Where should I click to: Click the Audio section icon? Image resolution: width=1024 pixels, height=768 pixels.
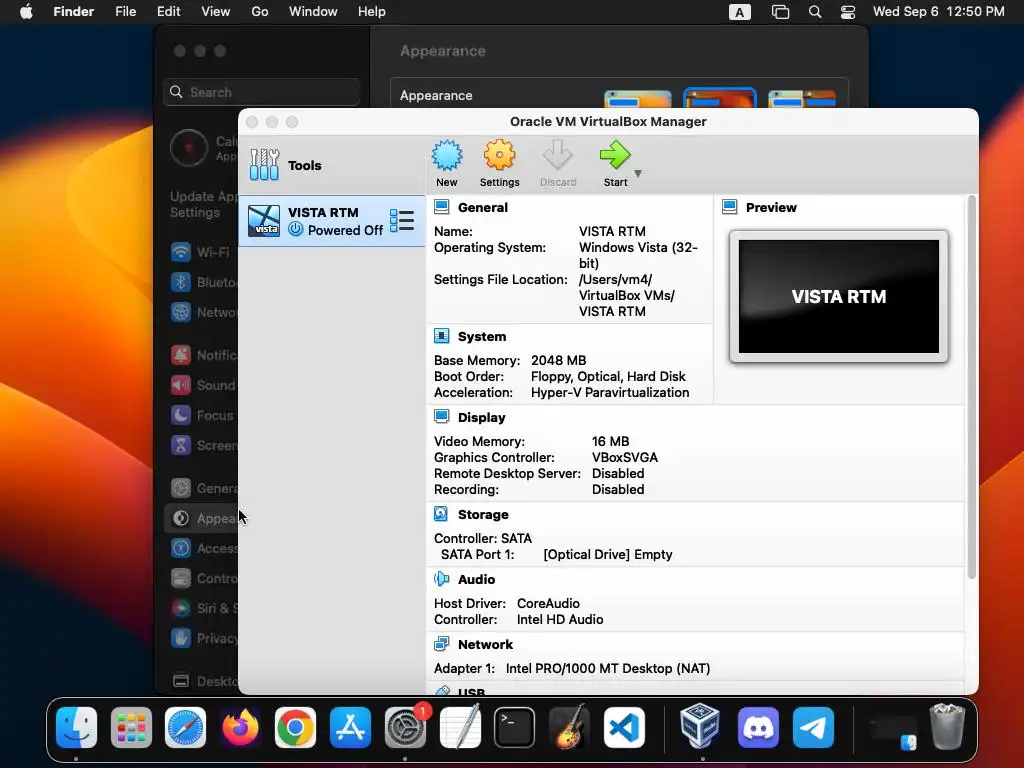(441, 579)
